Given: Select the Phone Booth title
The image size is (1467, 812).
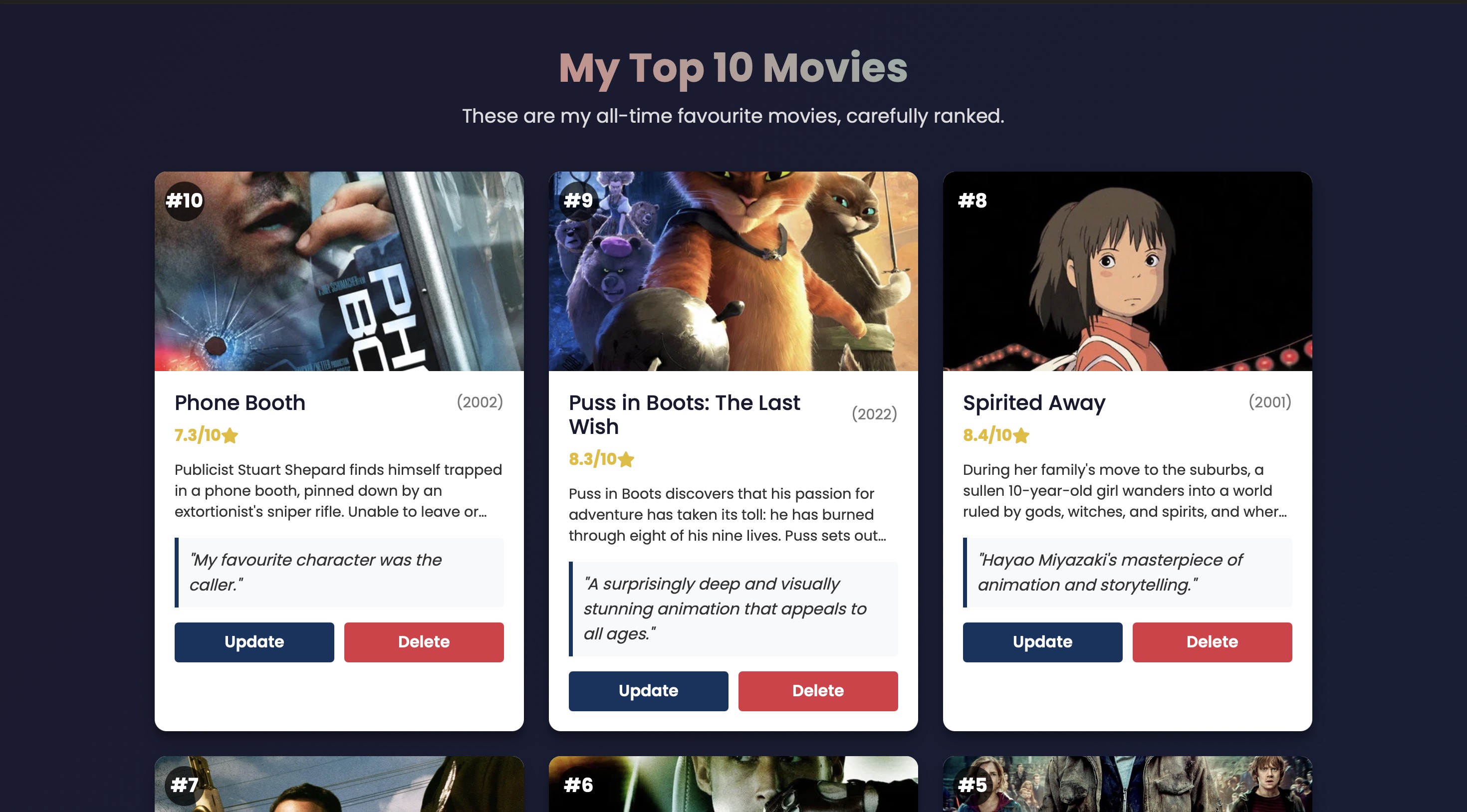Looking at the screenshot, I should click(x=240, y=403).
